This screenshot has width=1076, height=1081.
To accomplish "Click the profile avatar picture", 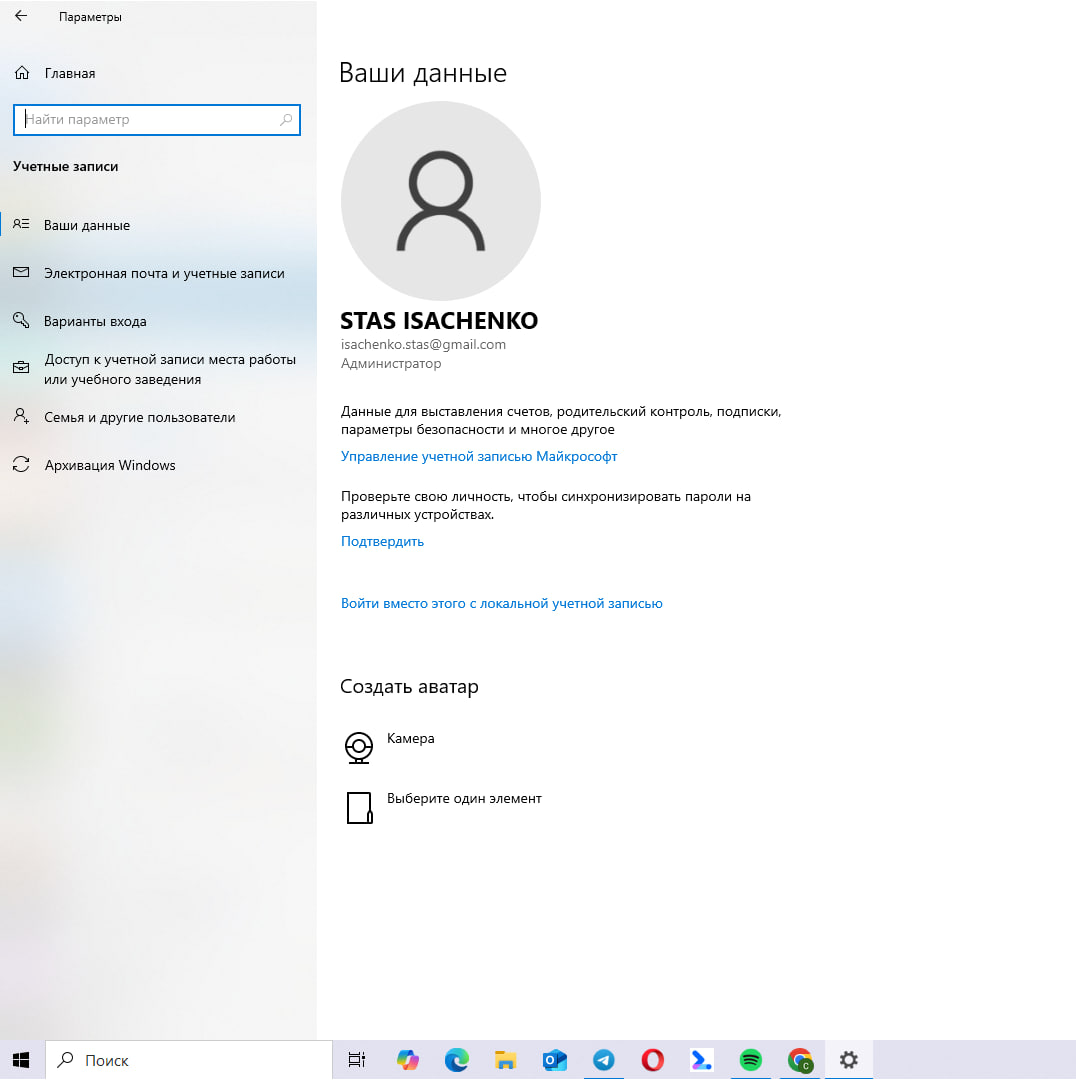I will tap(440, 201).
